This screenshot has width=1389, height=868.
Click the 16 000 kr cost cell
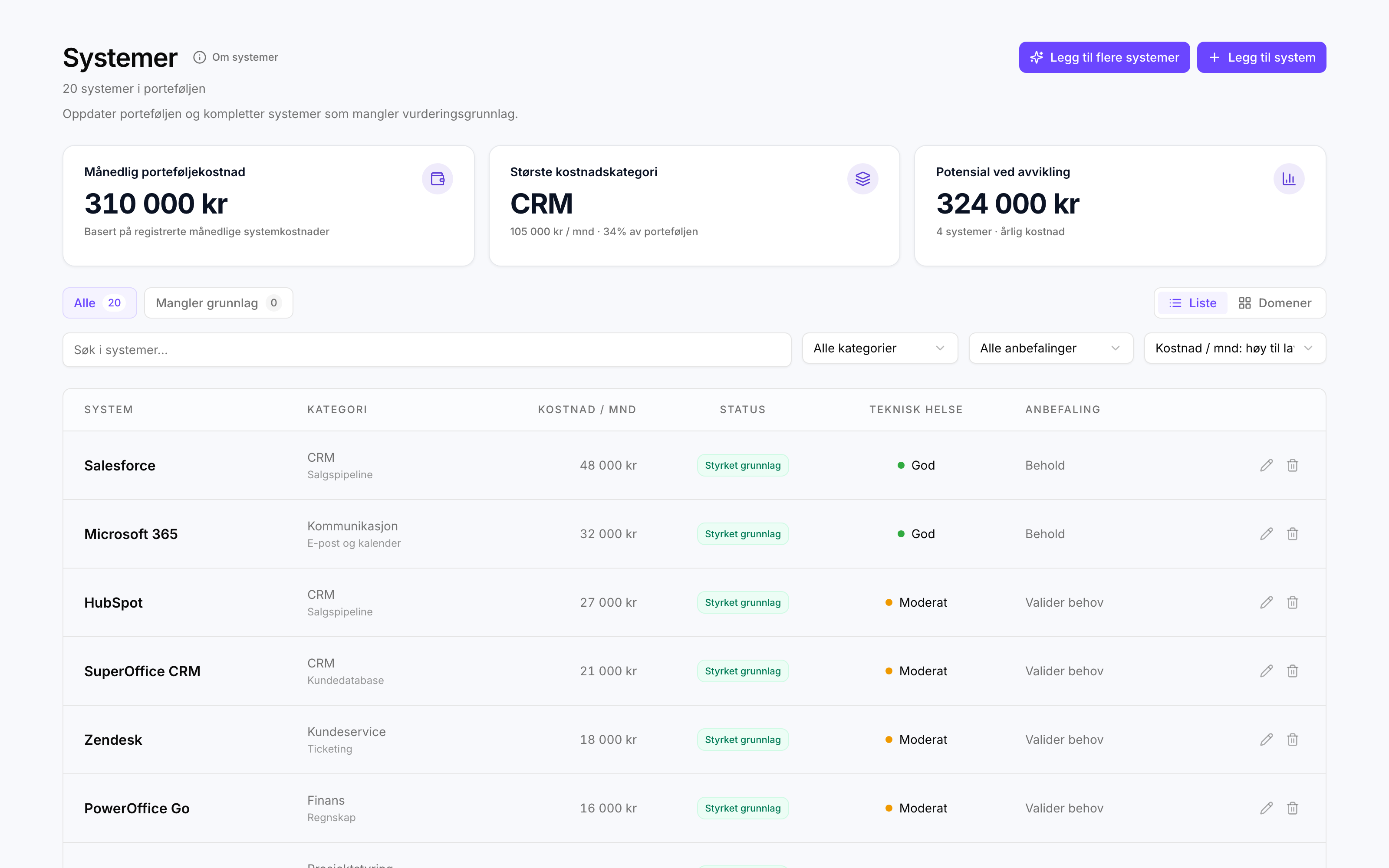point(608,808)
